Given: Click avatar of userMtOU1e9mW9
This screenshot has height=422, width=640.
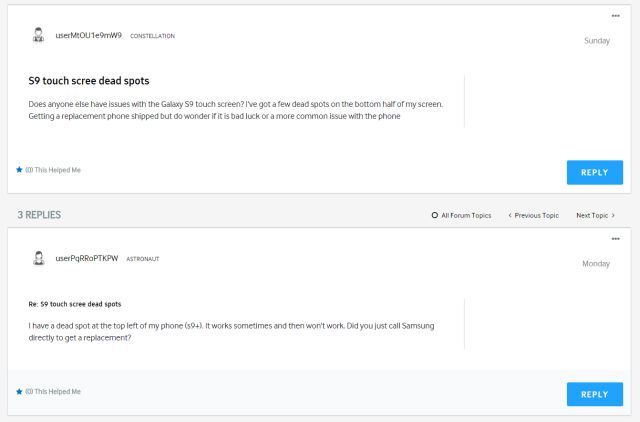Looking at the screenshot, I should 38,35.
